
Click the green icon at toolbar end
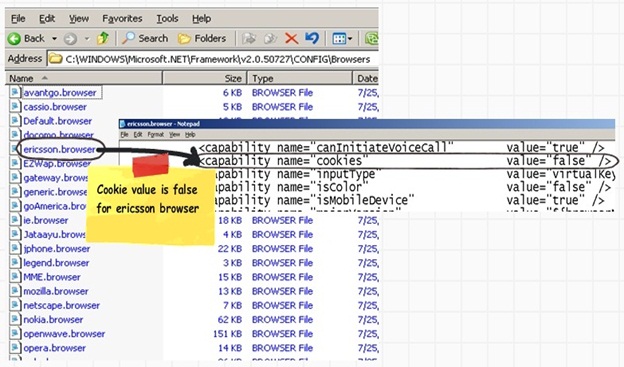point(371,39)
